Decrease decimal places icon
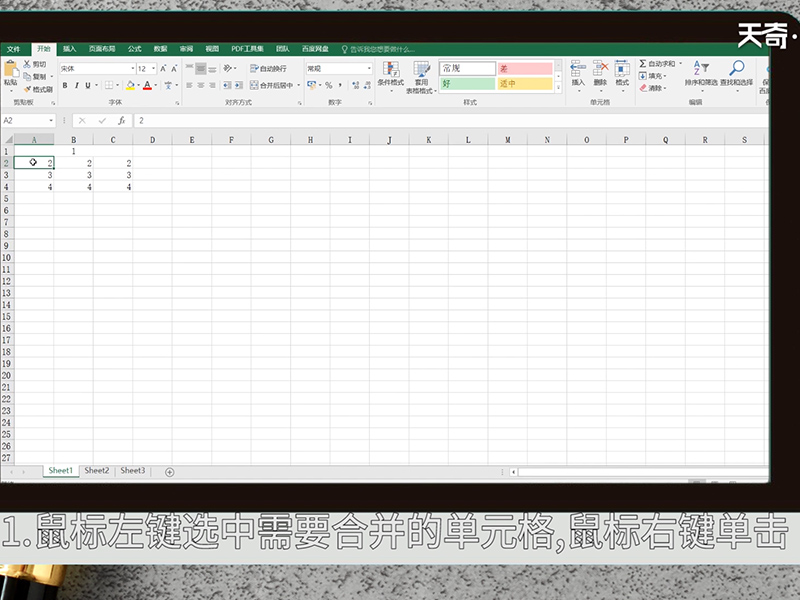 pos(367,85)
